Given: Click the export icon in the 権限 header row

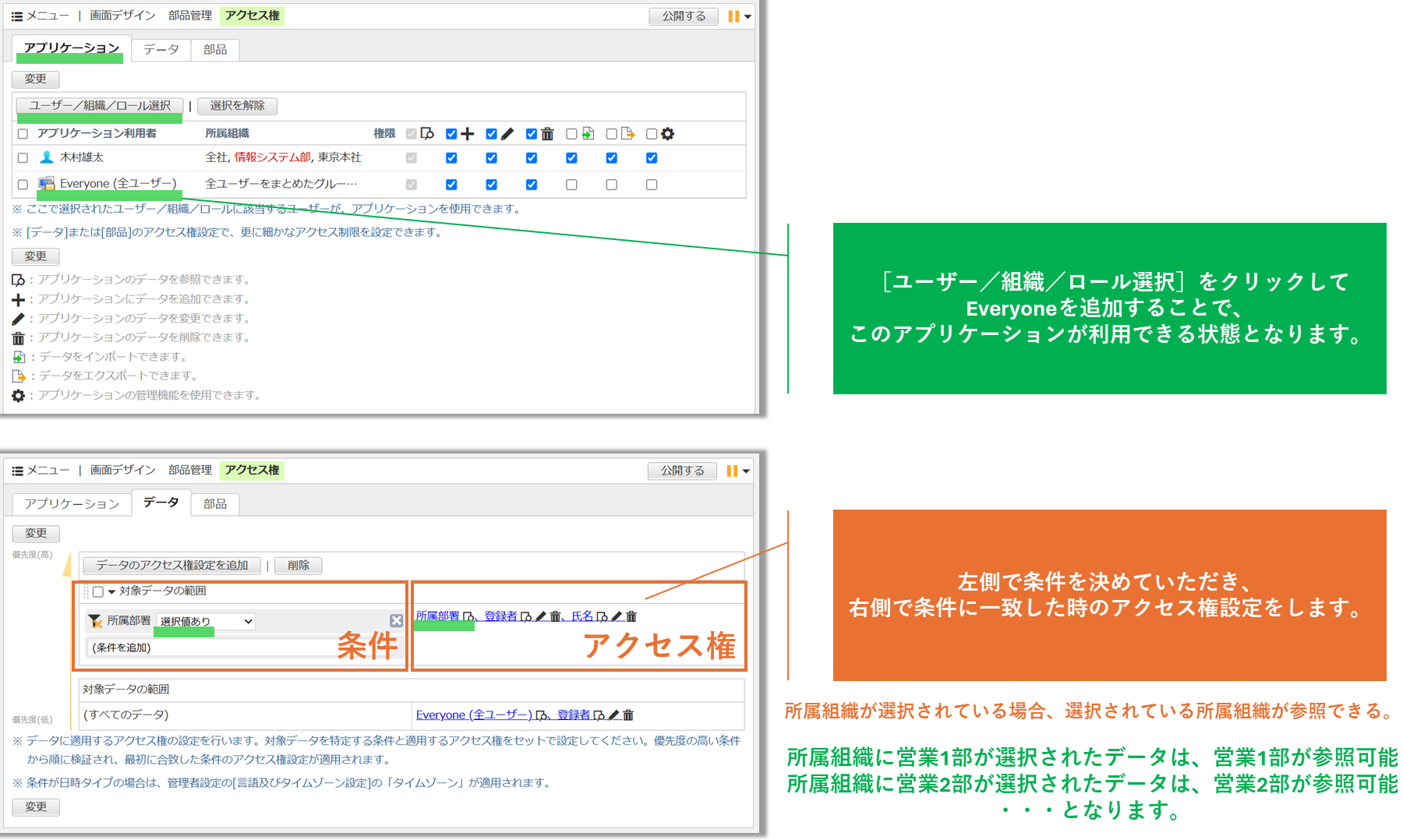Looking at the screenshot, I should click(x=628, y=134).
